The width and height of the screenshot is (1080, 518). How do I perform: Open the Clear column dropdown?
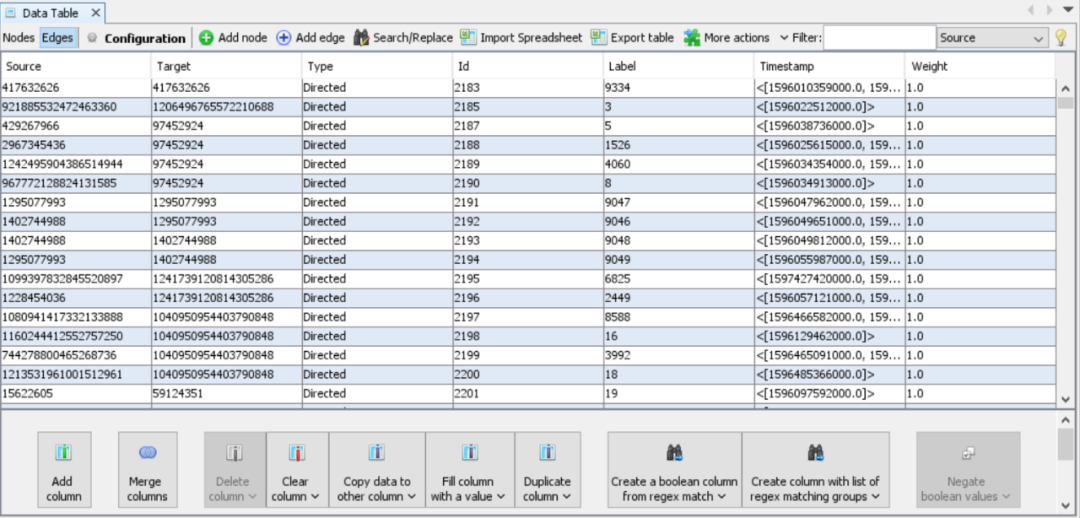pyautogui.click(x=296, y=469)
